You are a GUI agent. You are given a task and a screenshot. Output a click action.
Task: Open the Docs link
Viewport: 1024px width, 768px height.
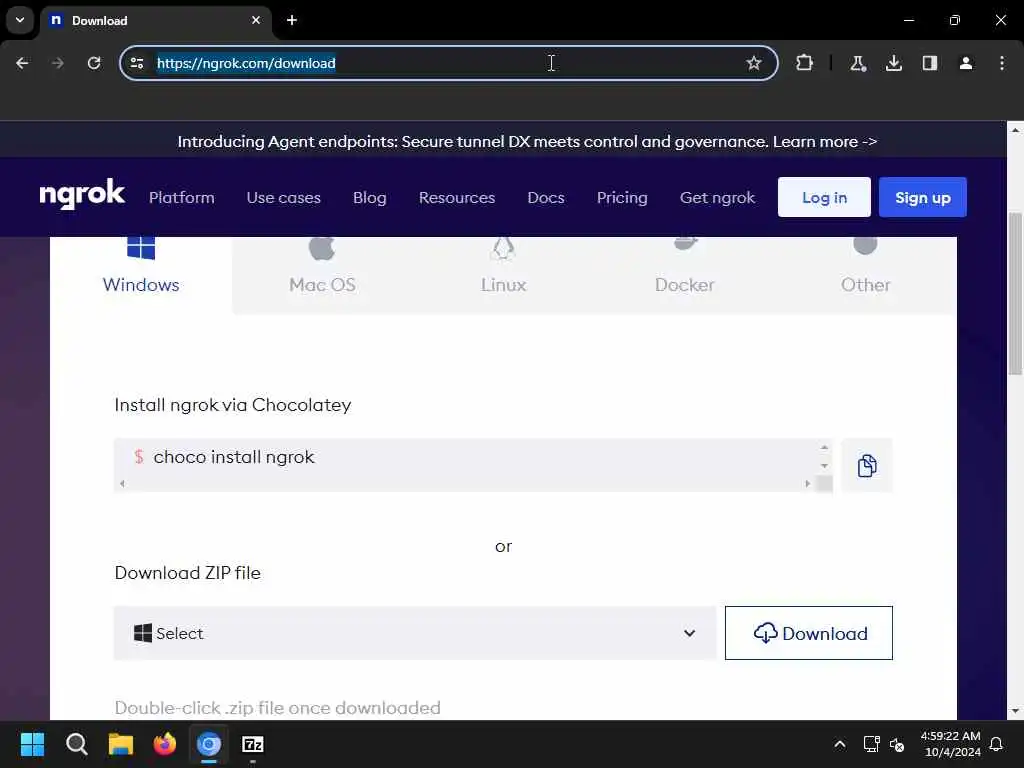click(x=546, y=197)
